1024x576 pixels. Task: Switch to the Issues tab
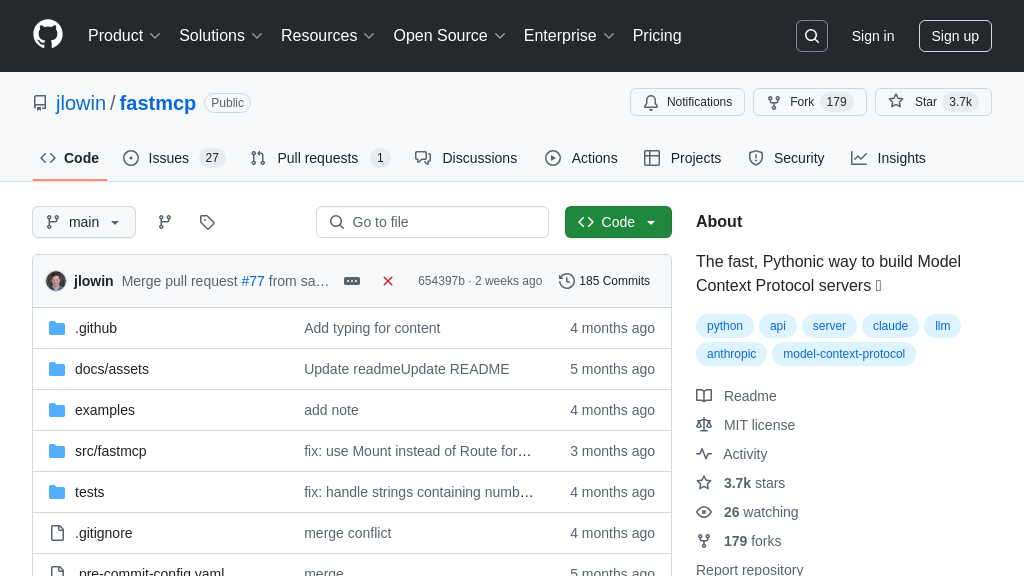pos(174,158)
